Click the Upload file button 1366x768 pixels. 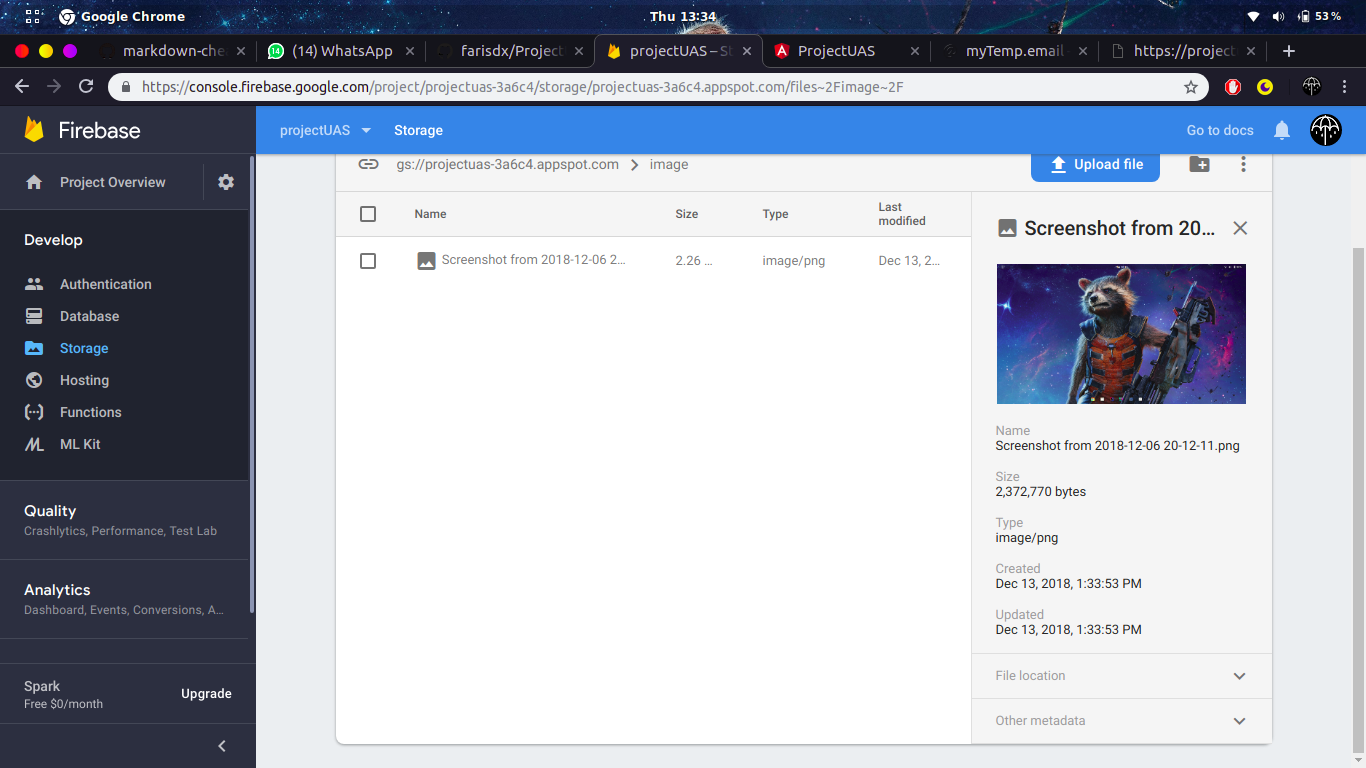(1095, 164)
